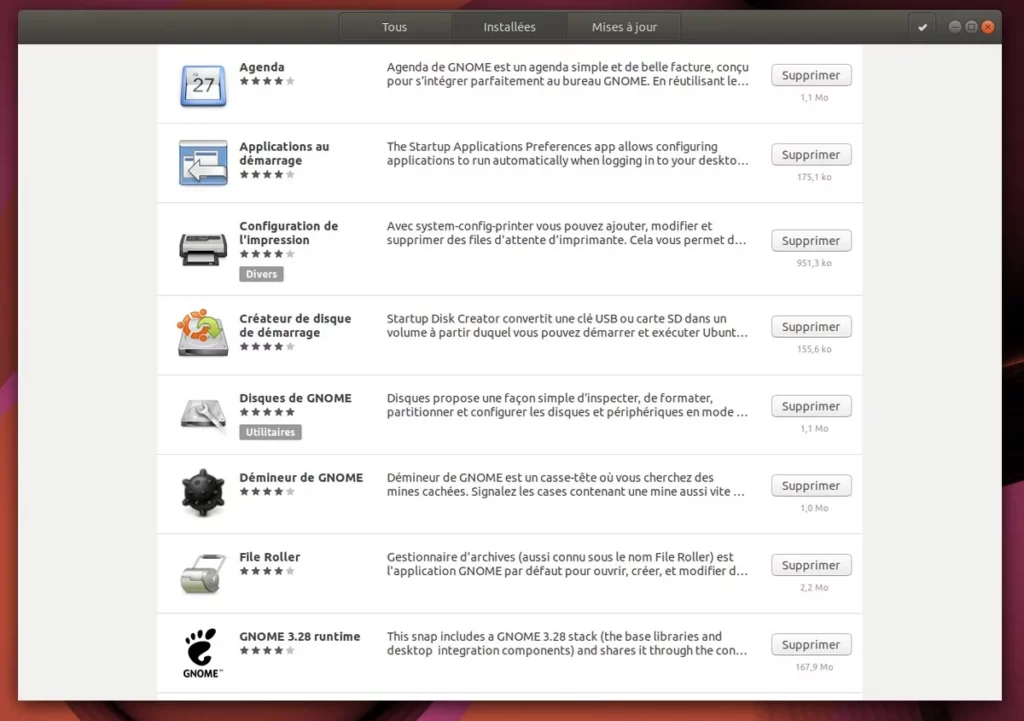
Task: Open the Agenda calendar app icon
Action: pyautogui.click(x=203, y=85)
